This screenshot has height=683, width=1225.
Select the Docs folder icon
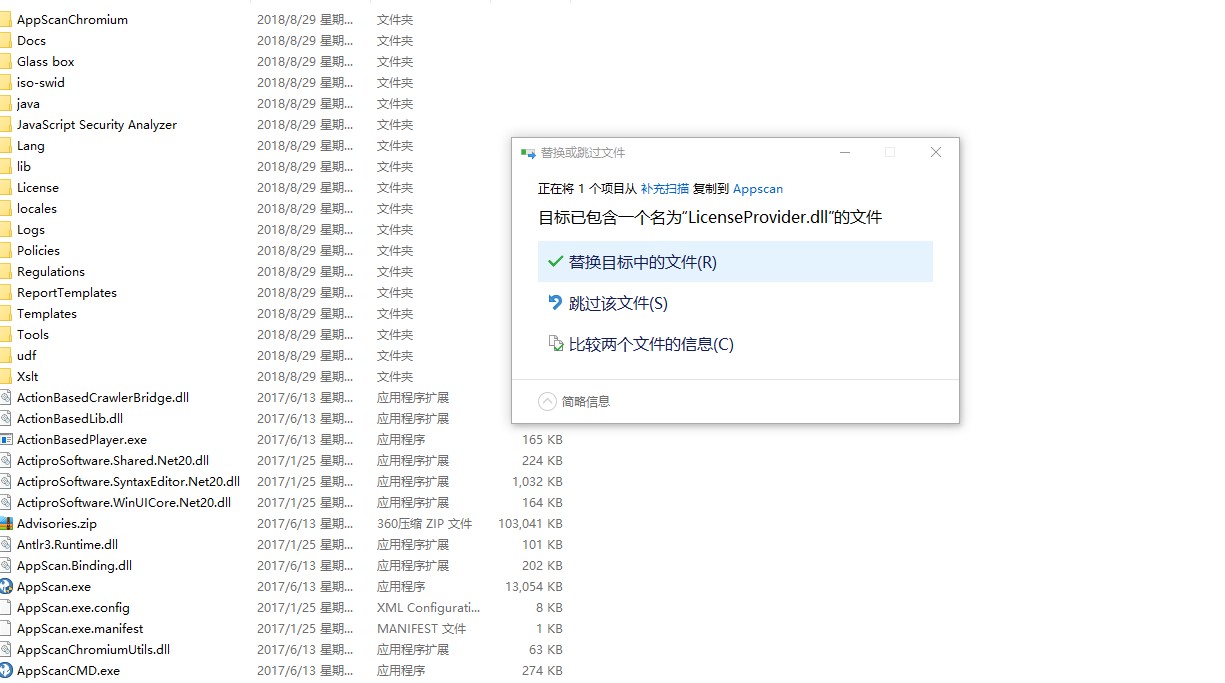[x=5, y=40]
